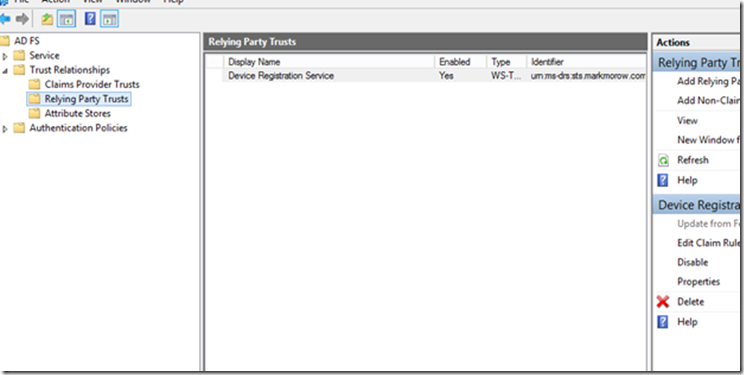Click the Back arrow toolbar icon

(x=5, y=19)
